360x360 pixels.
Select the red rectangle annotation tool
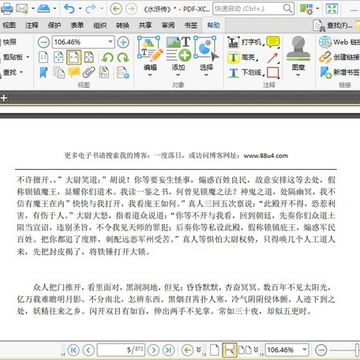click(273, 72)
